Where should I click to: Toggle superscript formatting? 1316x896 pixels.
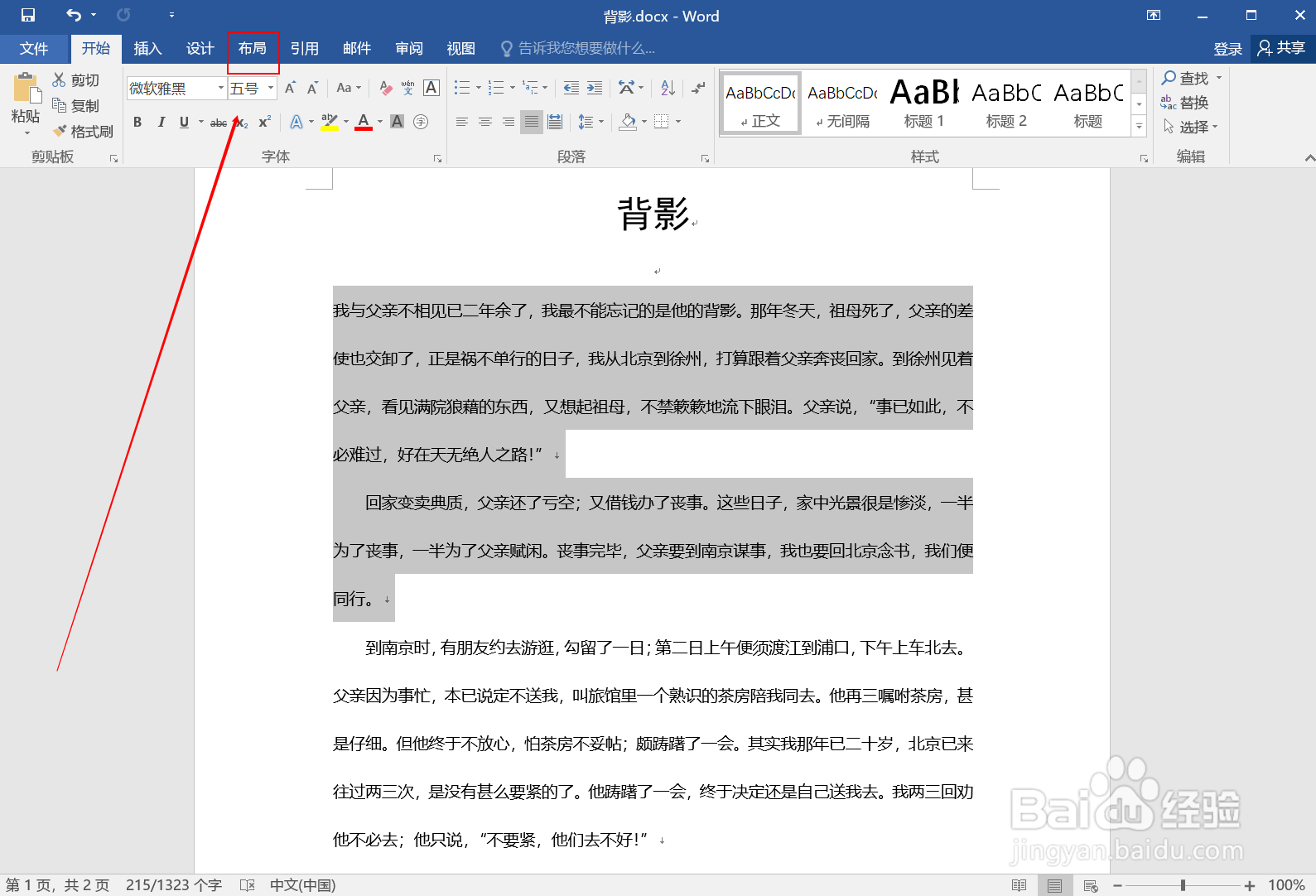tap(265, 122)
